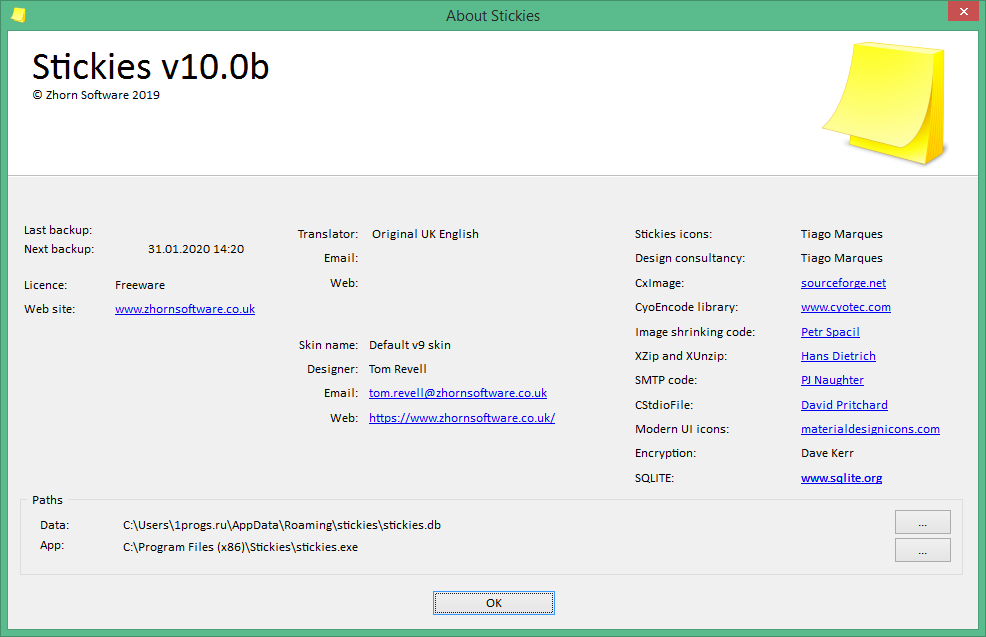Open the skin's https://www.zhornsoftware.co.uk/ web link

point(461,418)
